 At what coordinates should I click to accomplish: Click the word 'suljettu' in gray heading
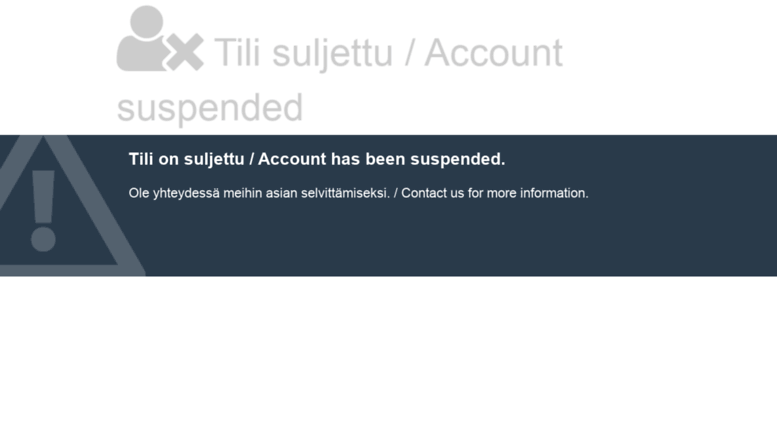coord(333,54)
